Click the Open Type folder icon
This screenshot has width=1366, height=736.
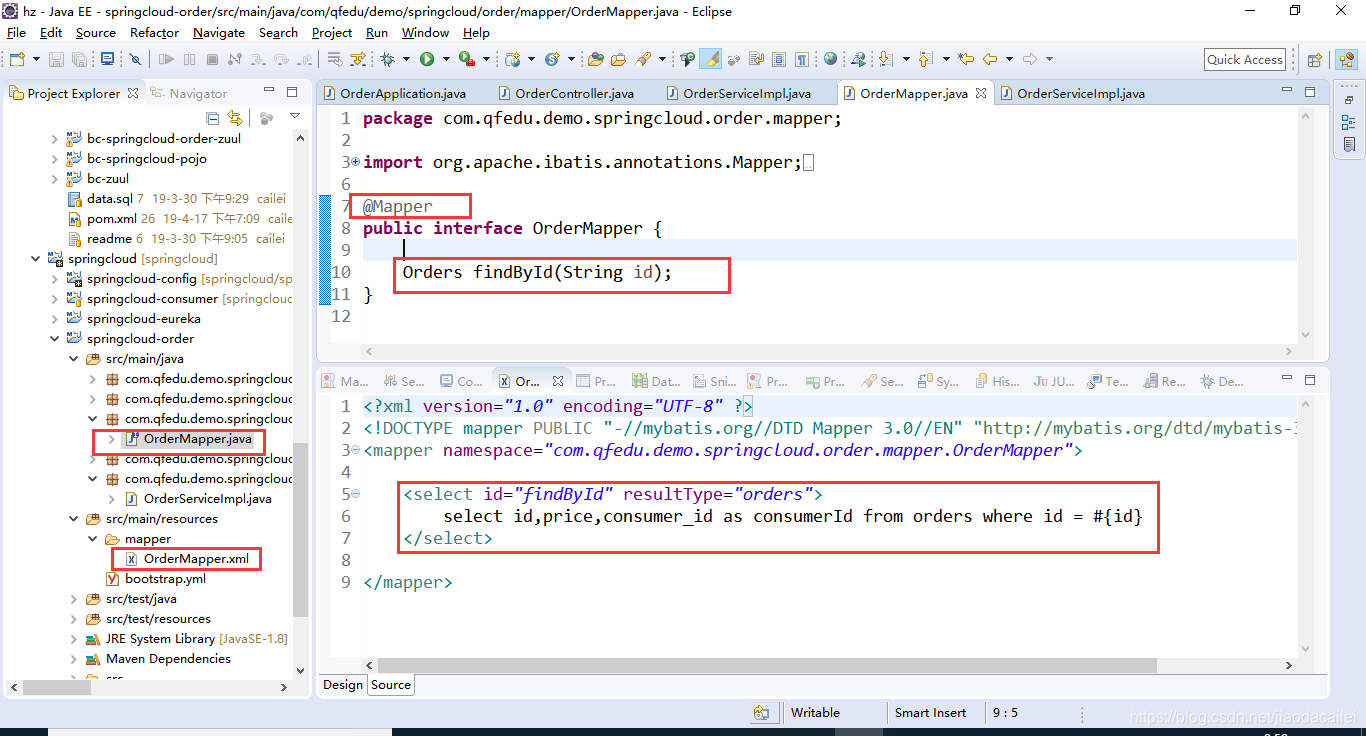(595, 59)
